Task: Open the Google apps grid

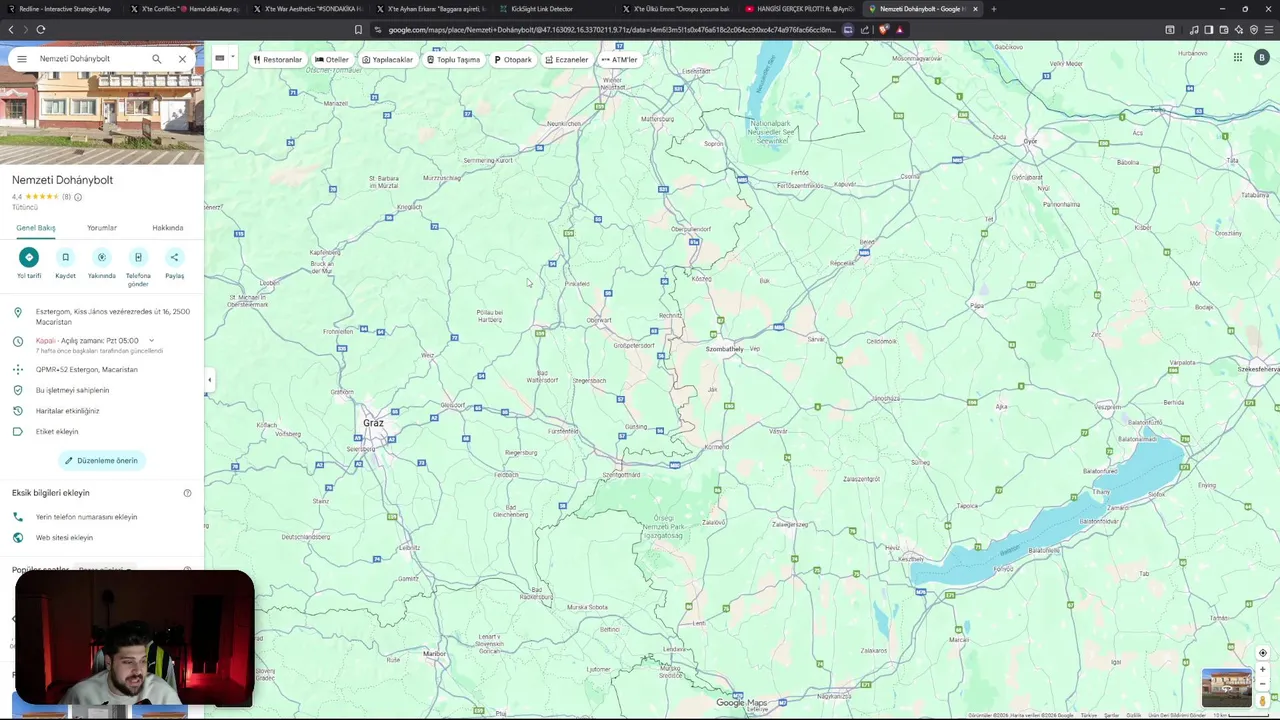Action: (1237, 58)
